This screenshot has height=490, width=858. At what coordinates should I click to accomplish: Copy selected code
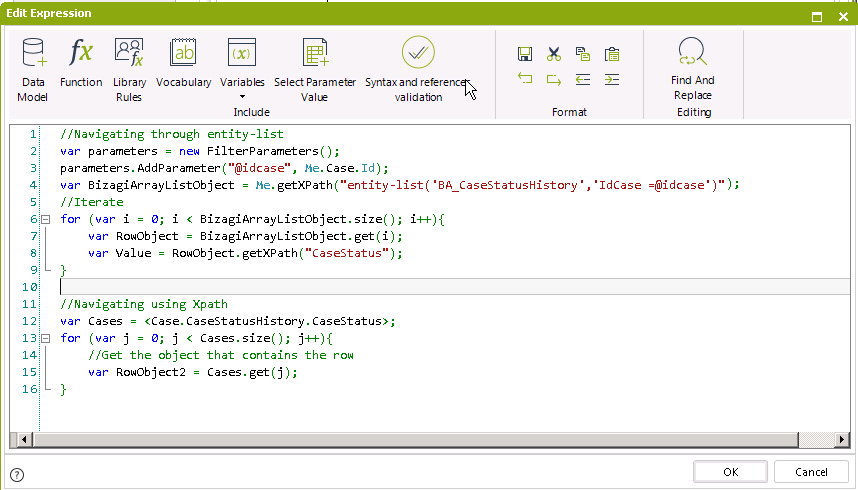(x=583, y=54)
